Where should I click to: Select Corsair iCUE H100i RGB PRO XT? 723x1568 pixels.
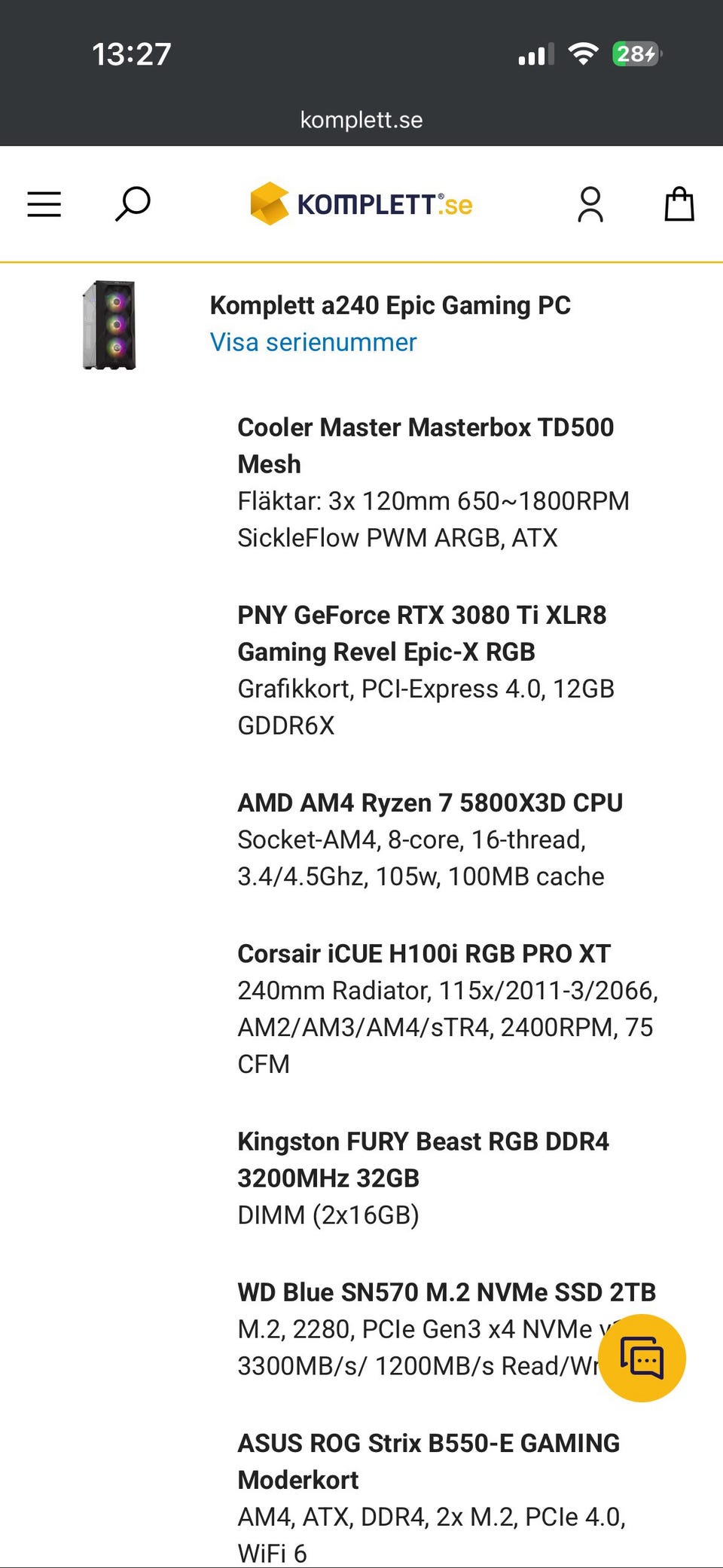[424, 953]
